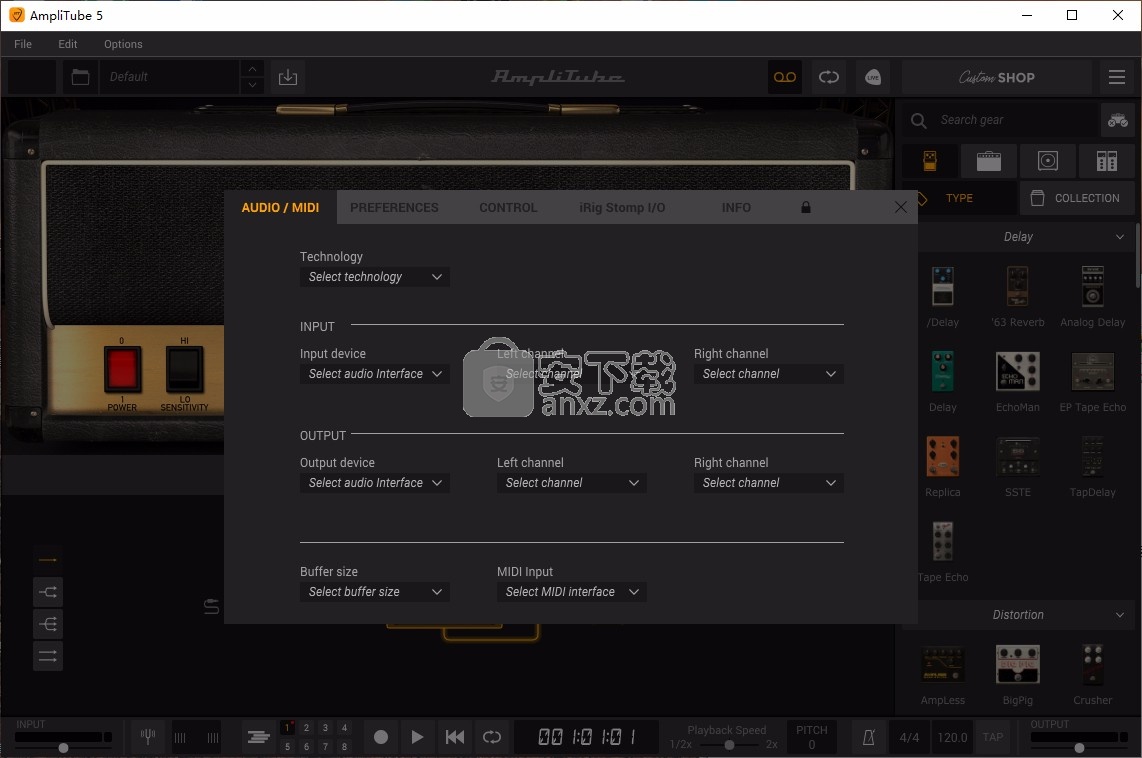This screenshot has width=1142, height=758.
Task: Flip the HI/LO Sensitivity switch
Action: [184, 368]
